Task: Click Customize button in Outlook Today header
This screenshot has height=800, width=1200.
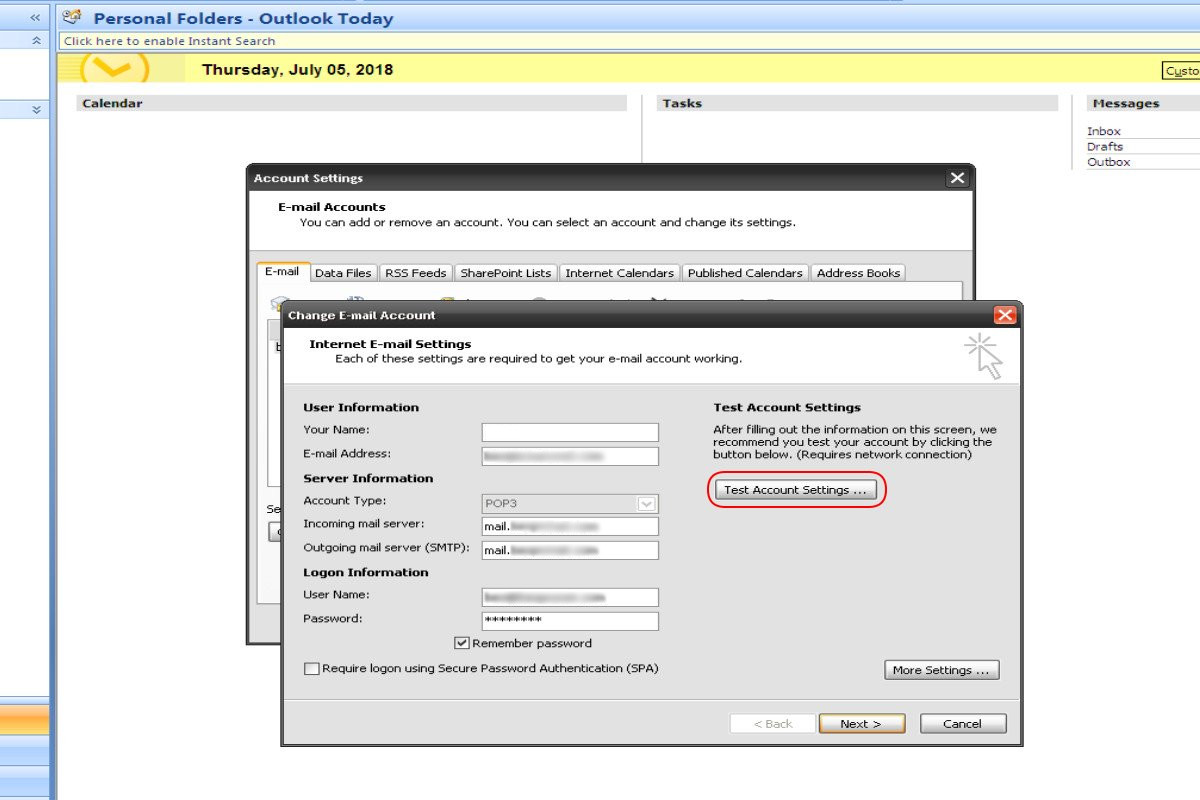Action: click(x=1181, y=71)
